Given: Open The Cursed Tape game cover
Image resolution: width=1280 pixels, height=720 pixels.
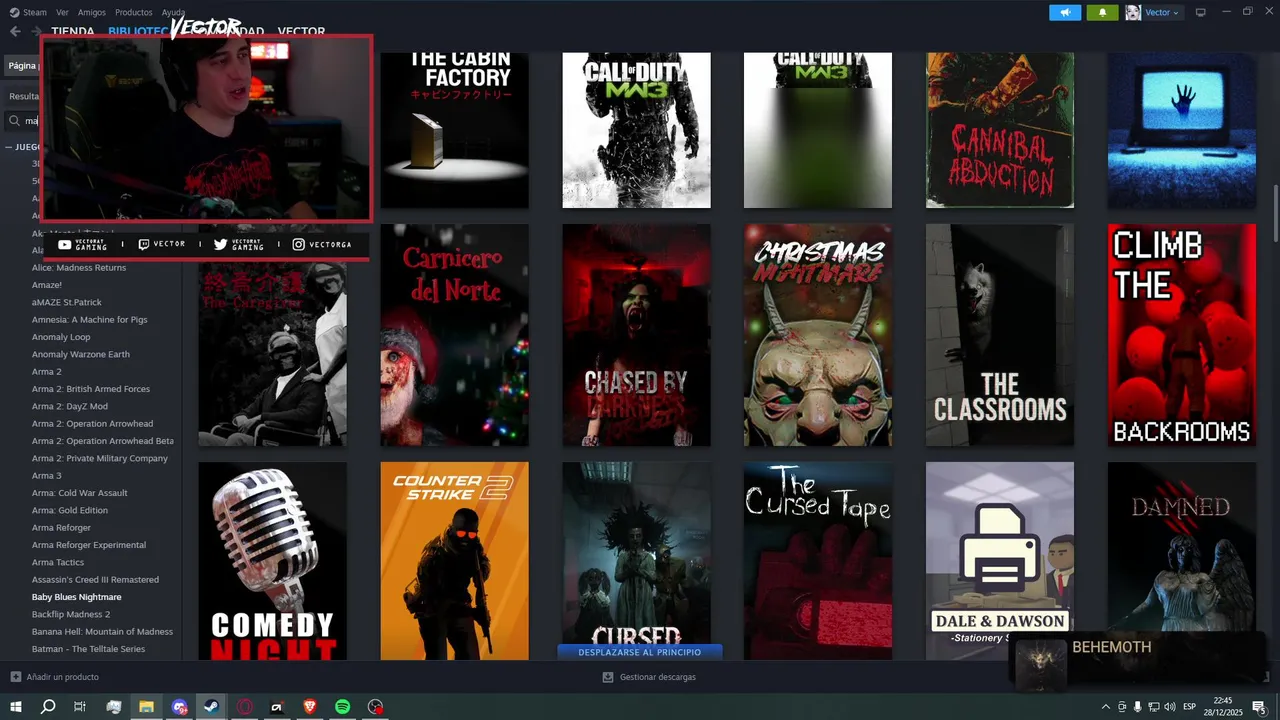Looking at the screenshot, I should [818, 561].
